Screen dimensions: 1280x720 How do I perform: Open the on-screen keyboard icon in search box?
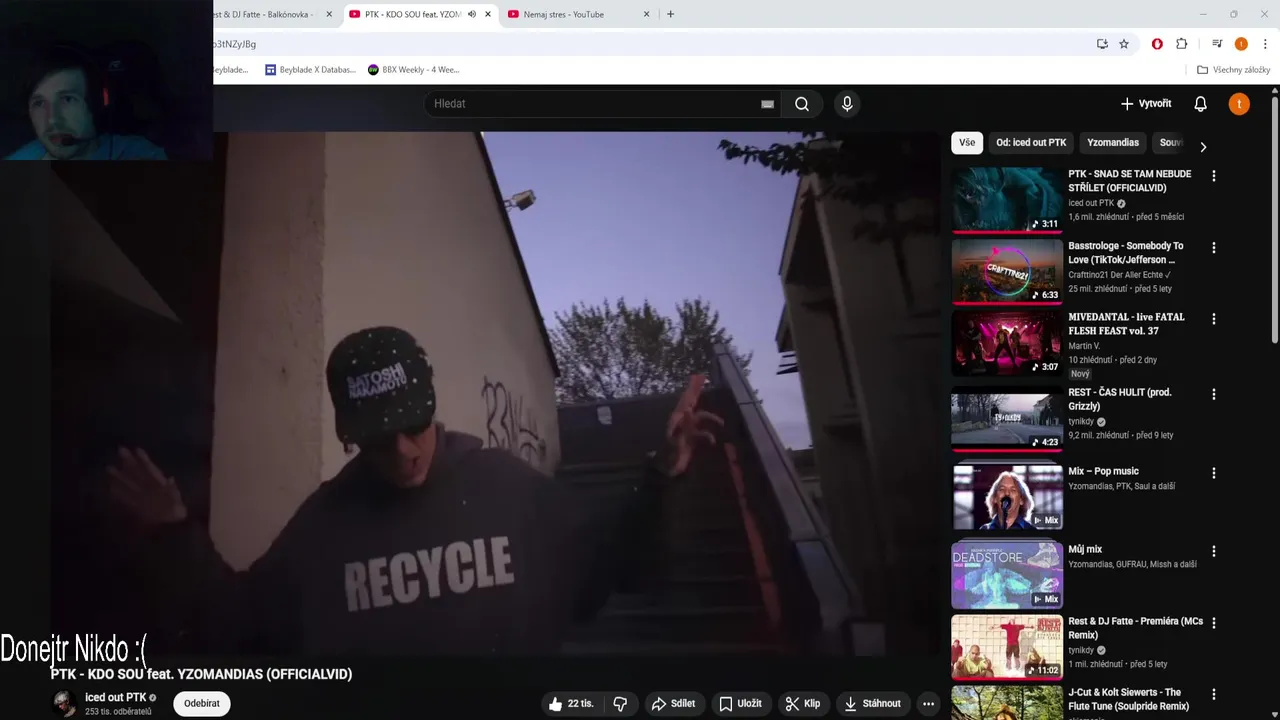[x=767, y=104]
